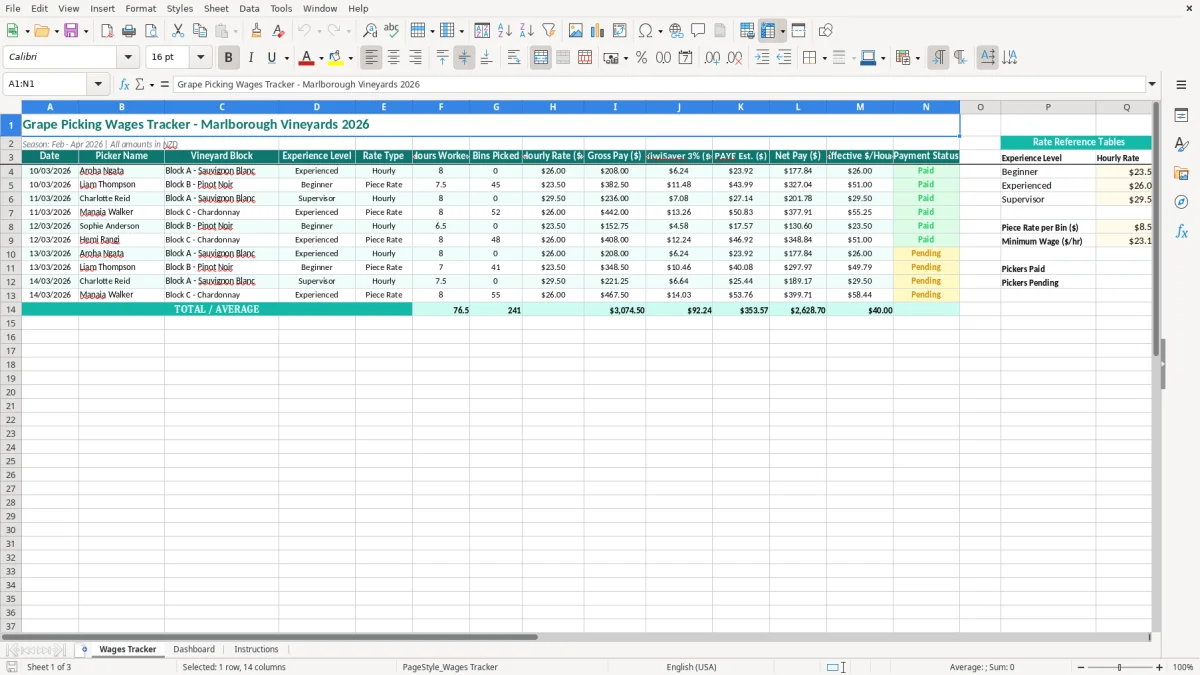Align text to the left
The height and width of the screenshot is (675, 1200).
point(372,58)
